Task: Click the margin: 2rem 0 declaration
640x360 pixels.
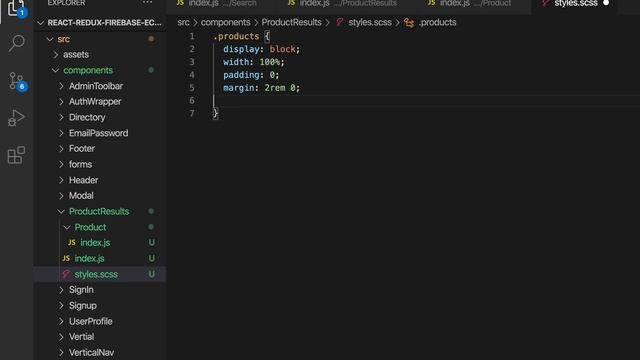Action: click(262, 88)
